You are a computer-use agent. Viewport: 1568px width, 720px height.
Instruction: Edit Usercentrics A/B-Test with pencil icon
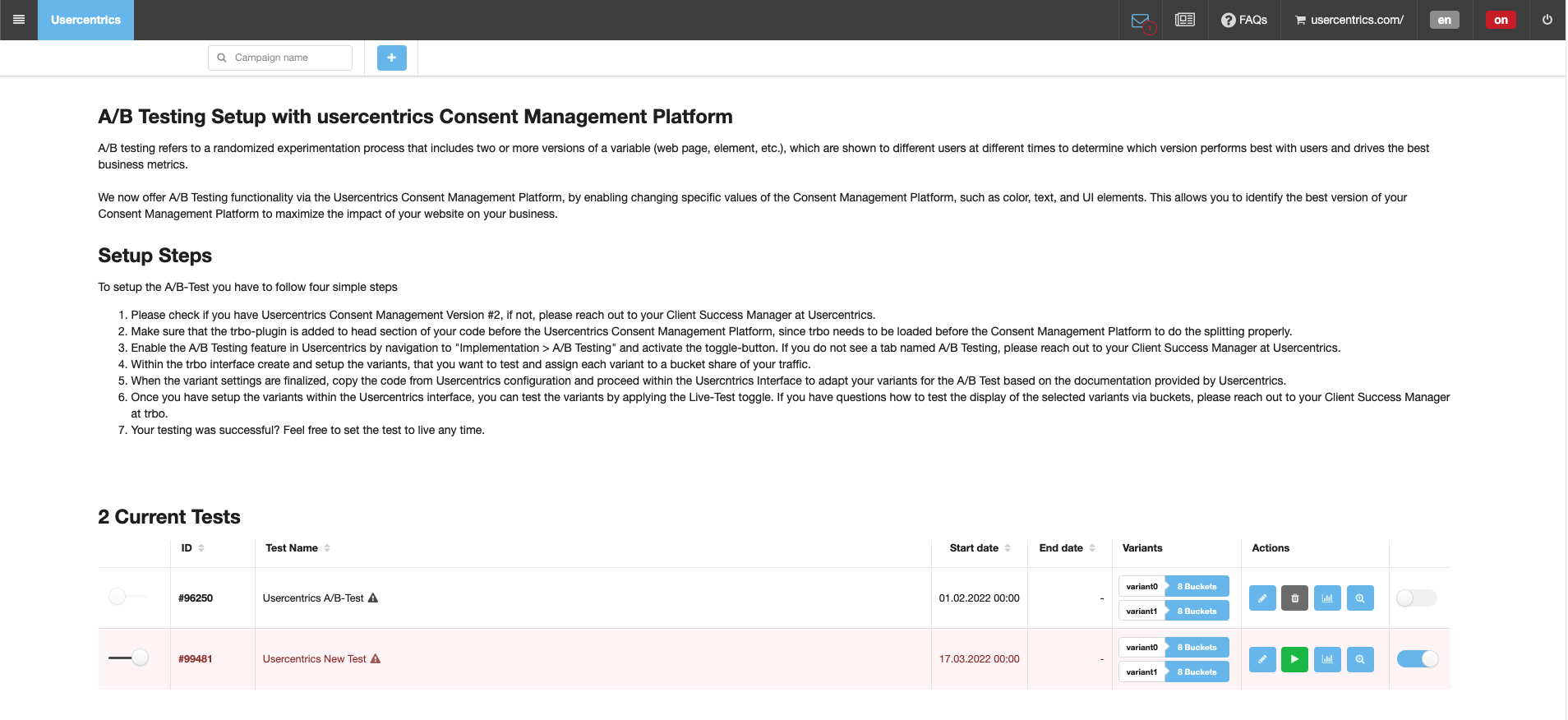click(1262, 598)
